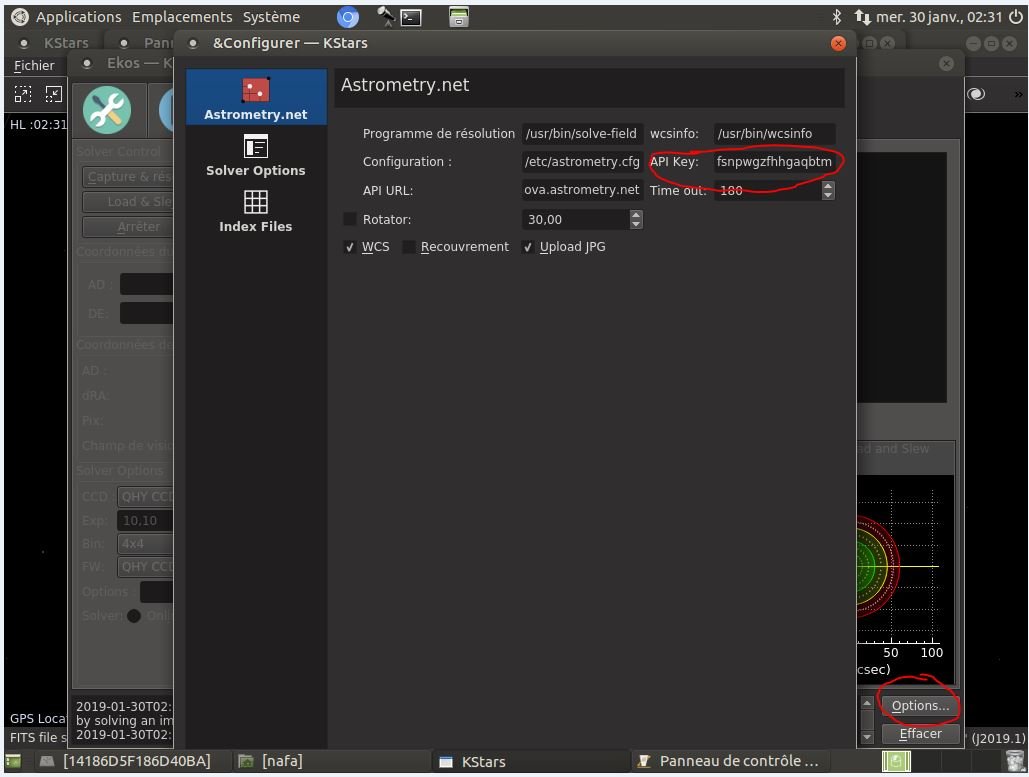Image resolution: width=1029 pixels, height=777 pixels.
Task: Switch to Panneau de contrôle taskbar window
Action: [730, 761]
